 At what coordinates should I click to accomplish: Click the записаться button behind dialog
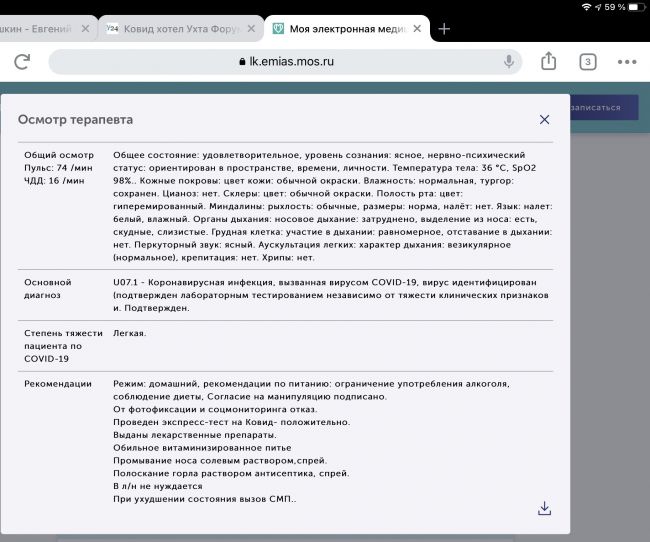click(x=604, y=108)
